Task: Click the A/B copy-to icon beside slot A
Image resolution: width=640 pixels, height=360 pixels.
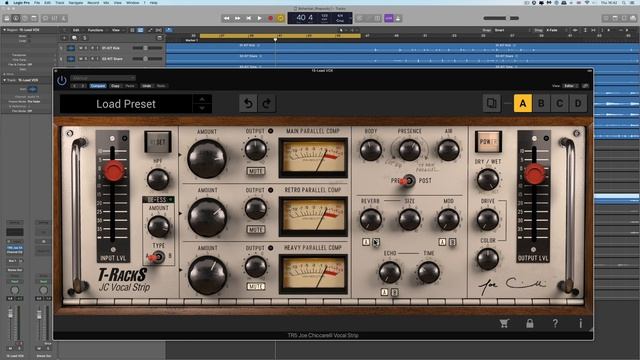Action: click(492, 103)
